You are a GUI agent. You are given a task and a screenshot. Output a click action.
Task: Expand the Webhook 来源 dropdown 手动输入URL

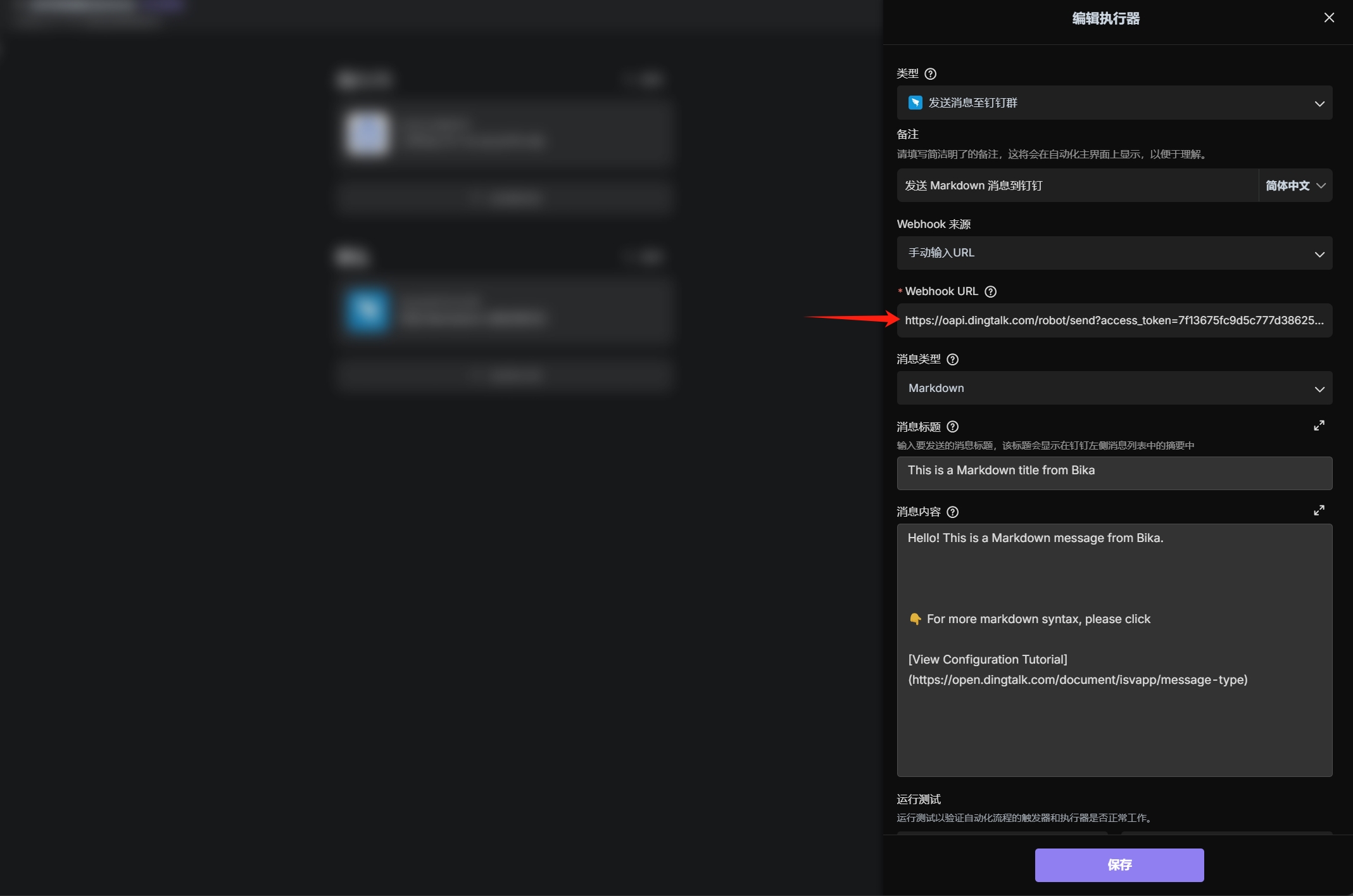point(1114,253)
